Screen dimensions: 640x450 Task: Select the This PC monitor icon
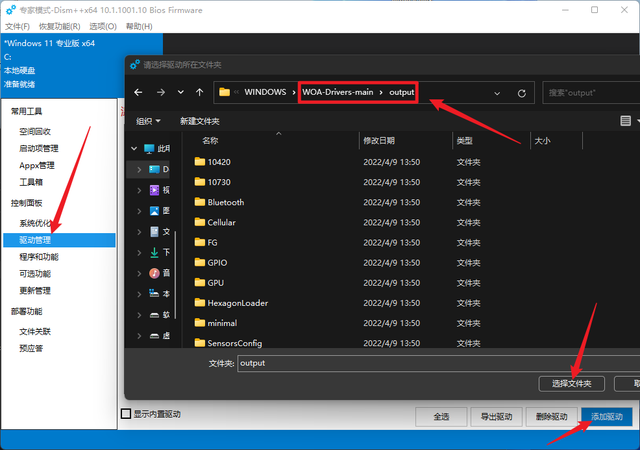point(149,148)
